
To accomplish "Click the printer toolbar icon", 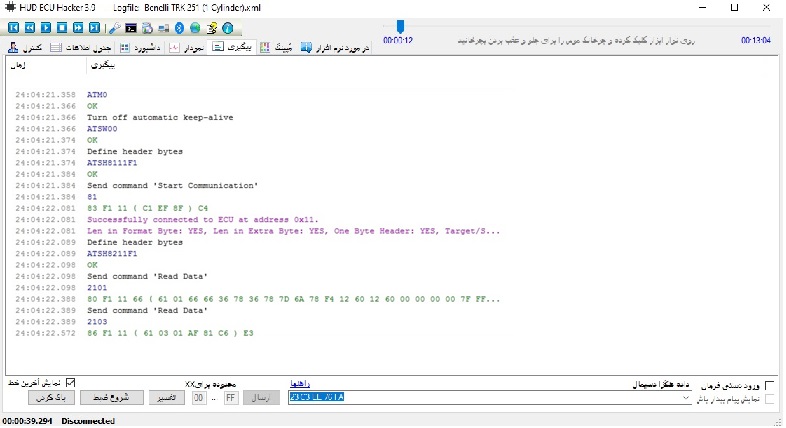I will [x=147, y=28].
